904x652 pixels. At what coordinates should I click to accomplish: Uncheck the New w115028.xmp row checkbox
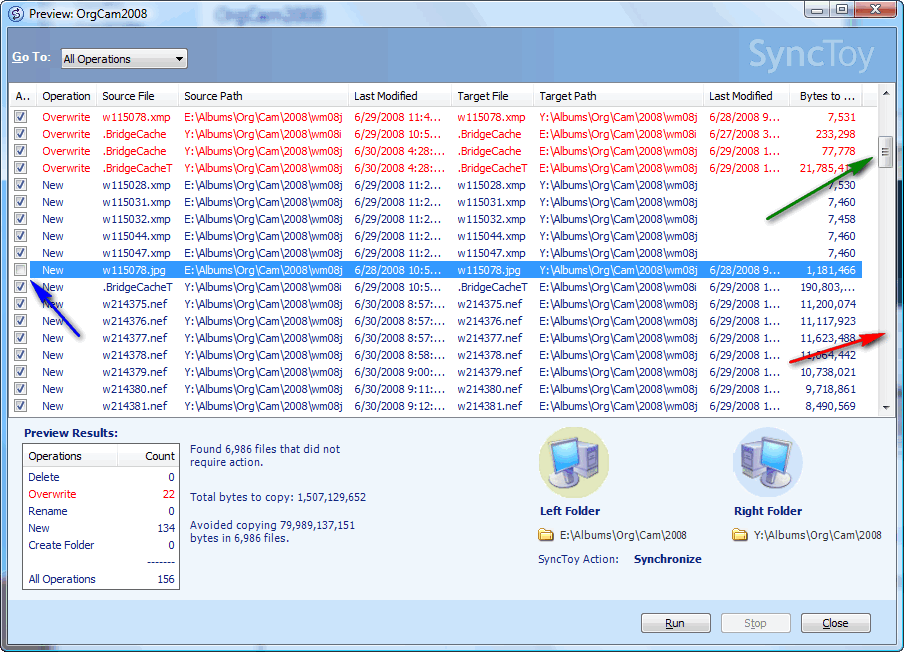[21, 185]
